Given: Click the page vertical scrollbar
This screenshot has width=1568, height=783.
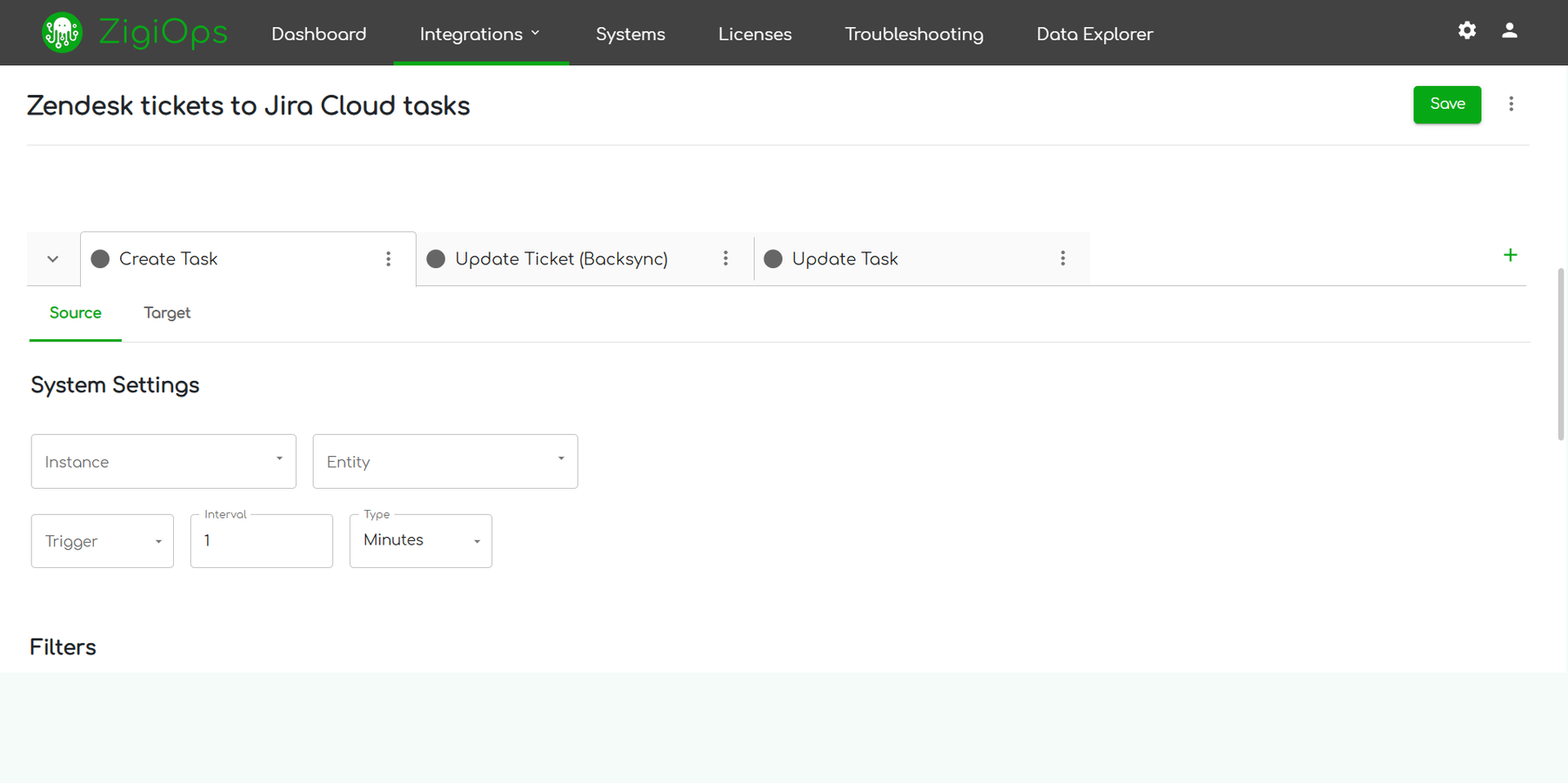Looking at the screenshot, I should 1561,354.
